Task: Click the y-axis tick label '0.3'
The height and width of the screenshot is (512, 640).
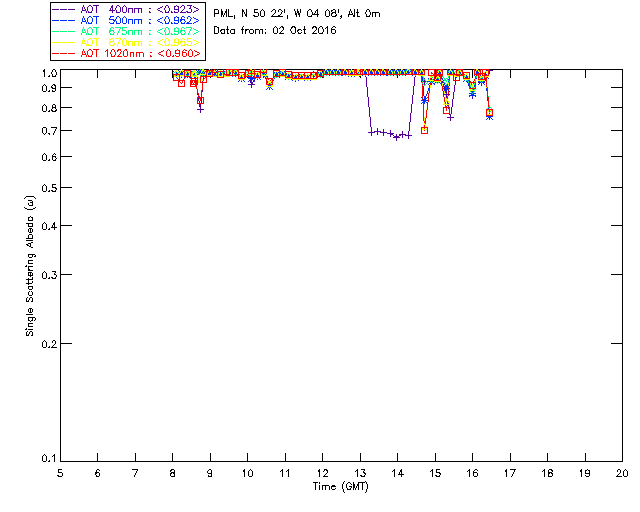Action: pyautogui.click(x=49, y=275)
